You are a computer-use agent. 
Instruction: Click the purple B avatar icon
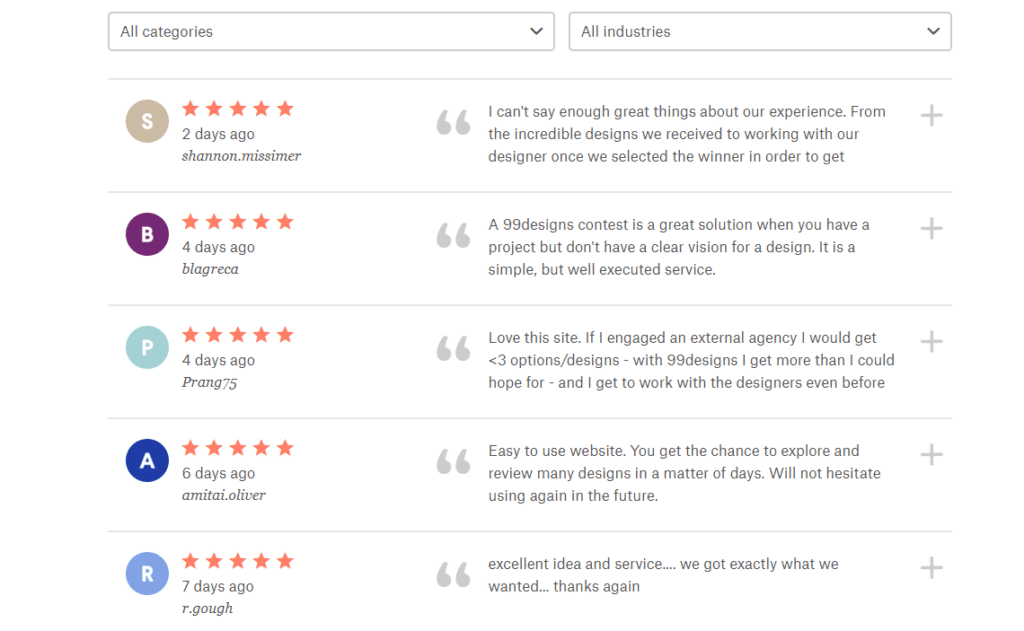coord(147,235)
